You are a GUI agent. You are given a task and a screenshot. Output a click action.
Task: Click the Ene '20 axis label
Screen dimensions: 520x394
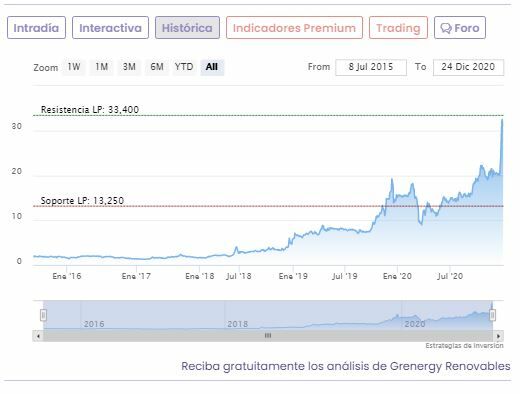(397, 276)
